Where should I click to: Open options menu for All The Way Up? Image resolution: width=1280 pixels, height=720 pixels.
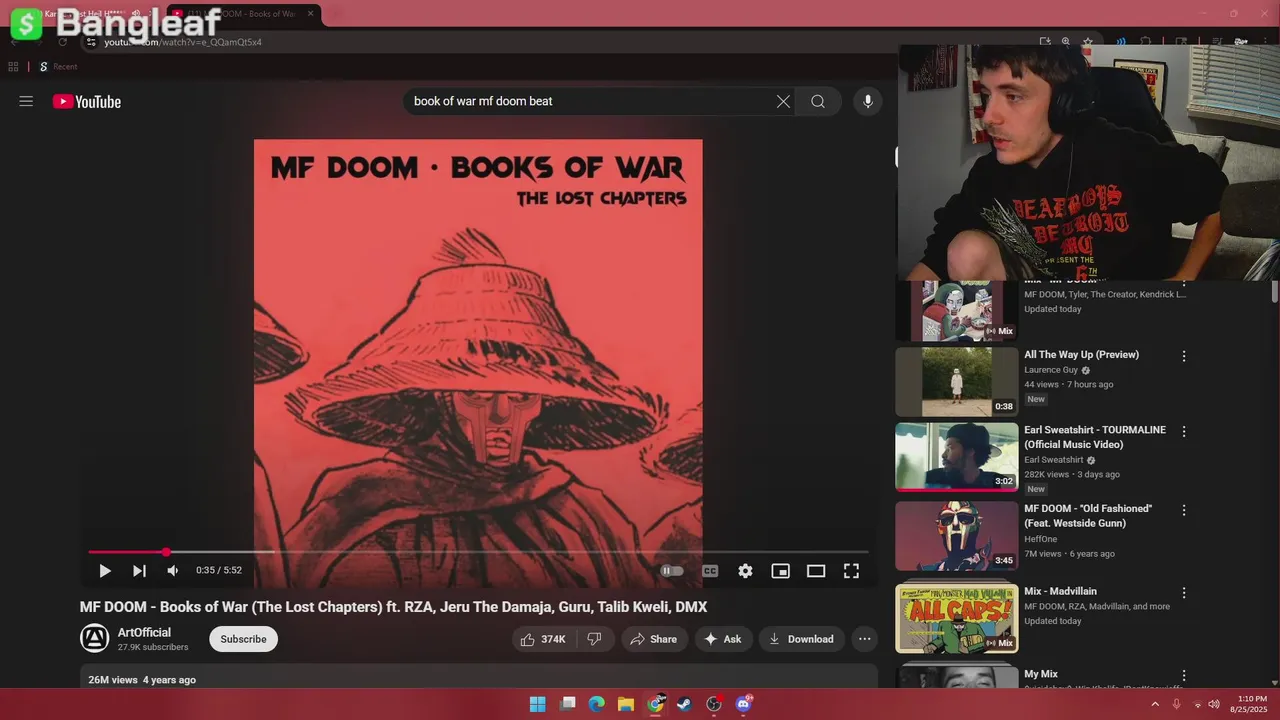coord(1184,357)
